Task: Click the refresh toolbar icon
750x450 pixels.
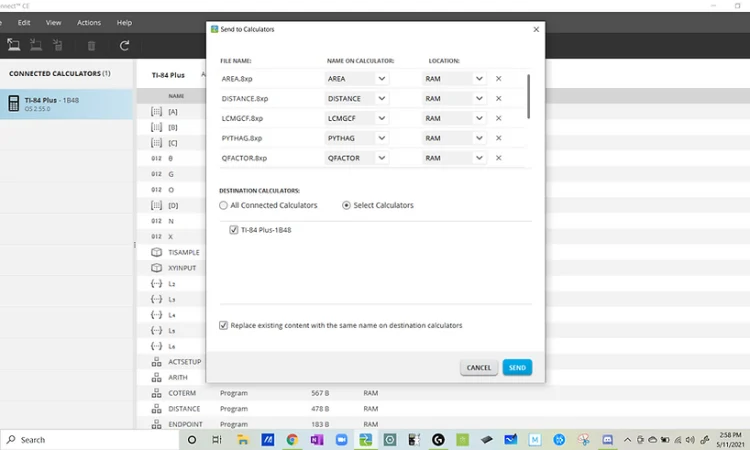Action: click(124, 45)
